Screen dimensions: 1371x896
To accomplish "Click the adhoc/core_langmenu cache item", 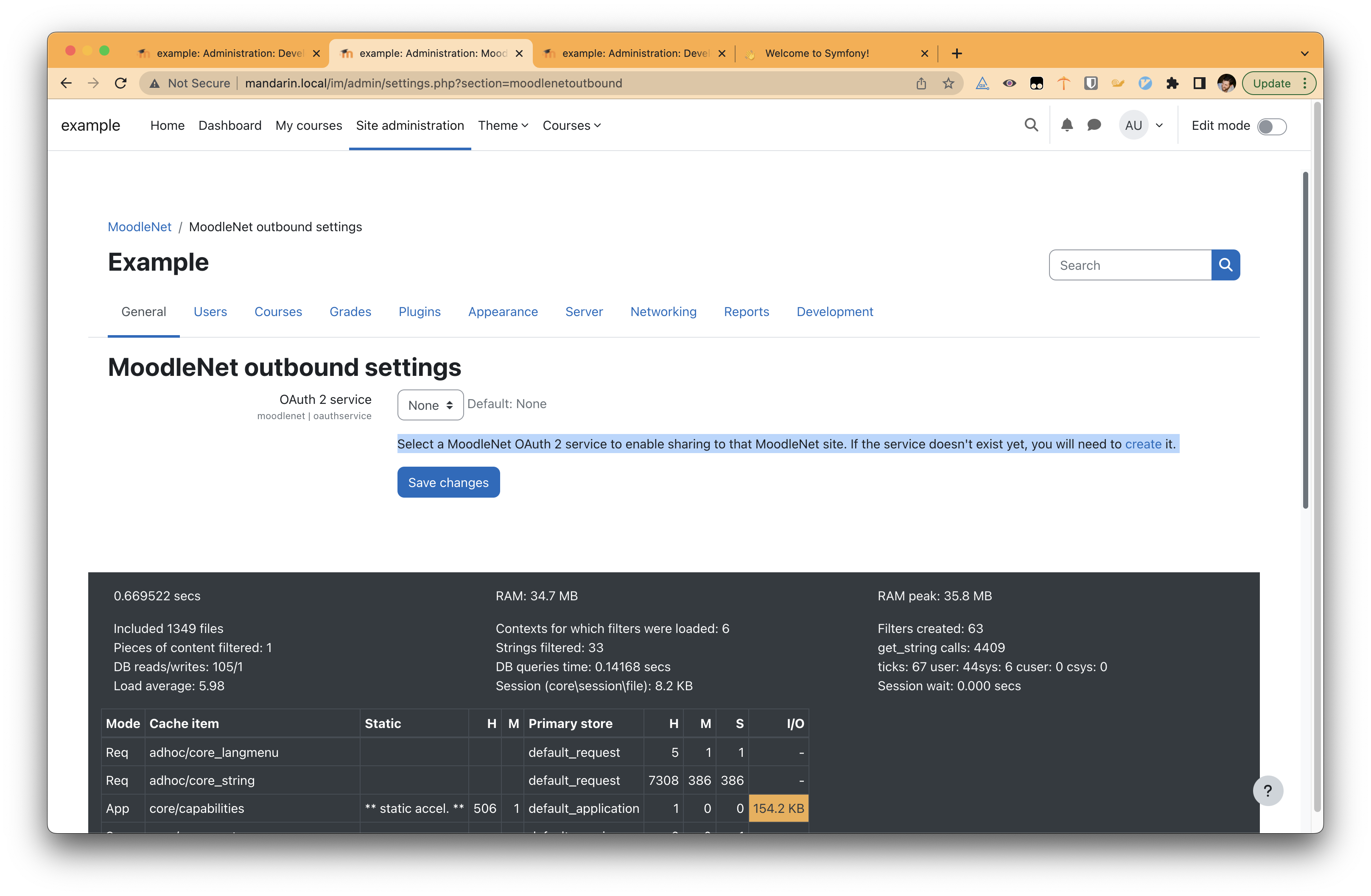I will 214,752.
